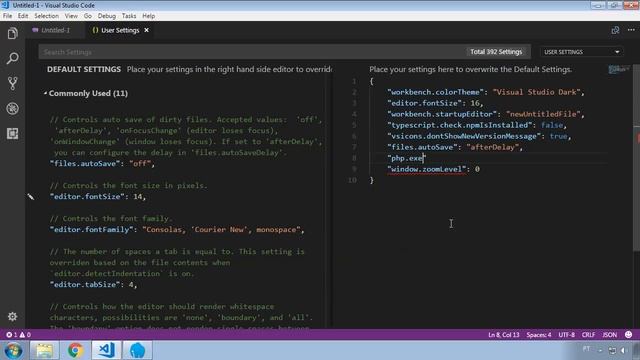Open the Explorer view in activity bar

tap(12, 33)
